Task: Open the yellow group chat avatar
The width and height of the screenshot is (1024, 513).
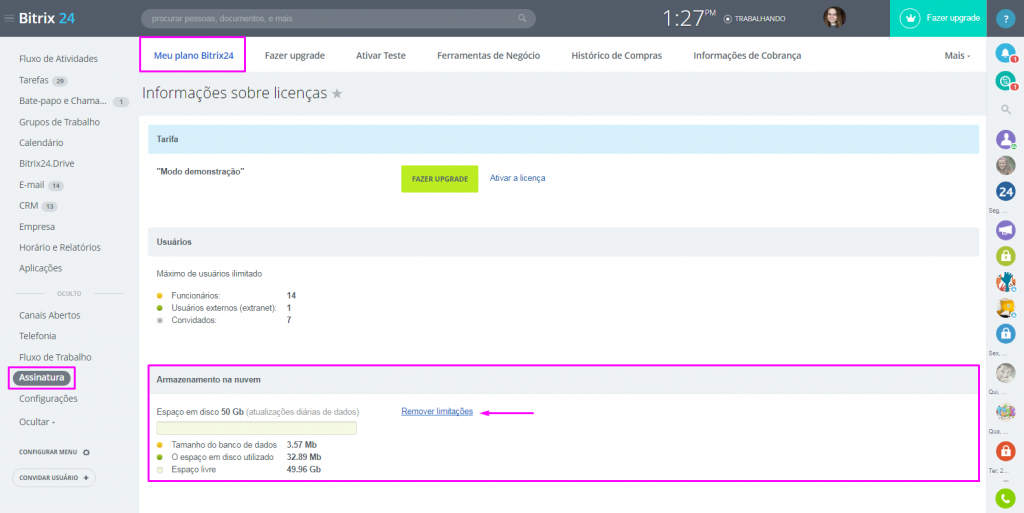Action: click(1006, 307)
